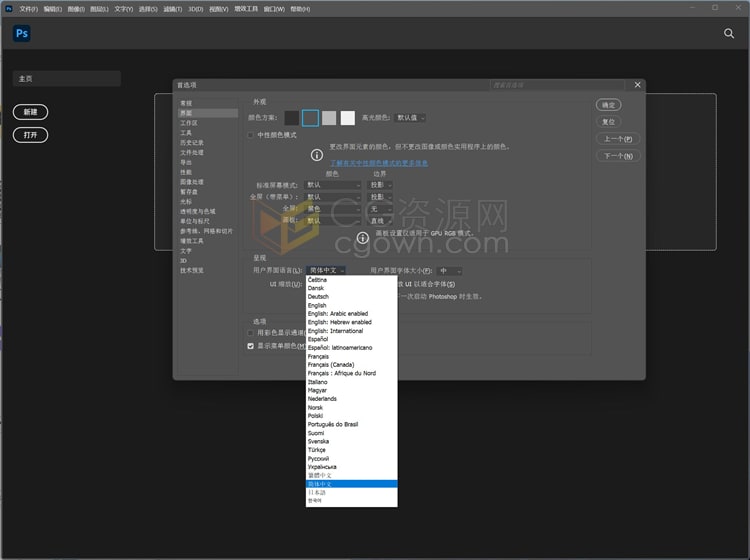Viewport: 750px width, 560px height.
Task: Open the 滤镜(T) menu
Action: click(173, 9)
